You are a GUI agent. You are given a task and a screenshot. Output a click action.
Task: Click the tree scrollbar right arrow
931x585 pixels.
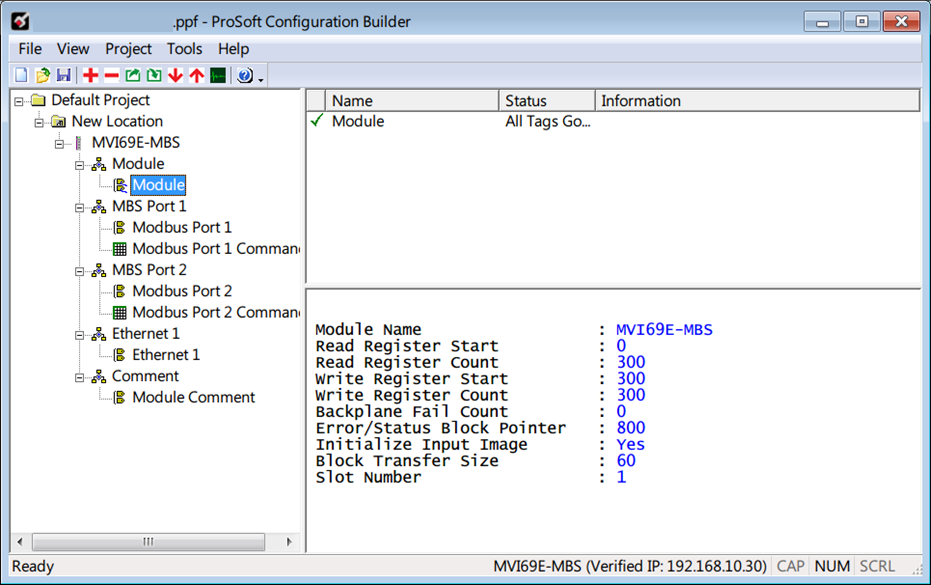coord(289,542)
